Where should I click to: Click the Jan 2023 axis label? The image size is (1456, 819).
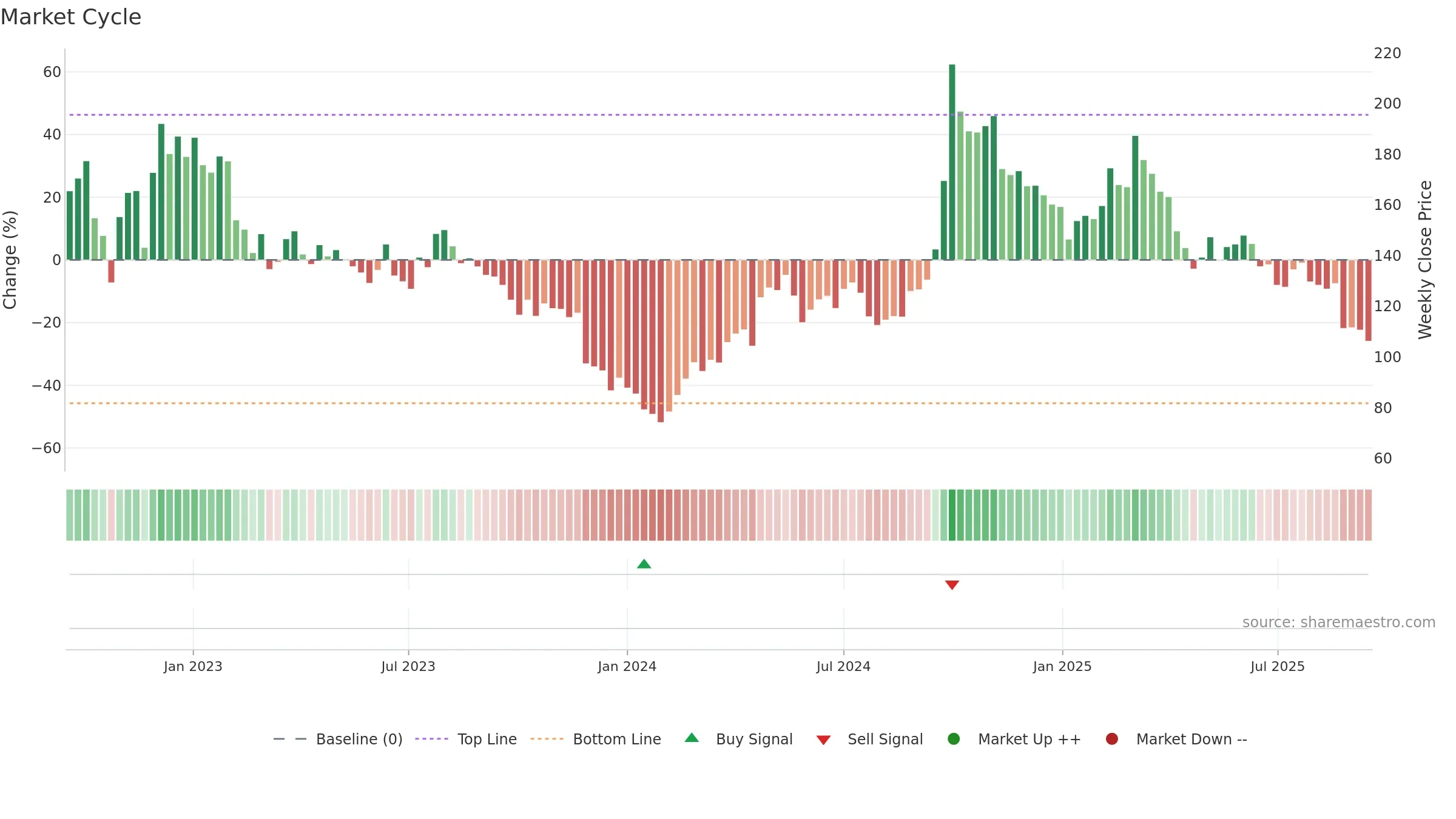[193, 667]
